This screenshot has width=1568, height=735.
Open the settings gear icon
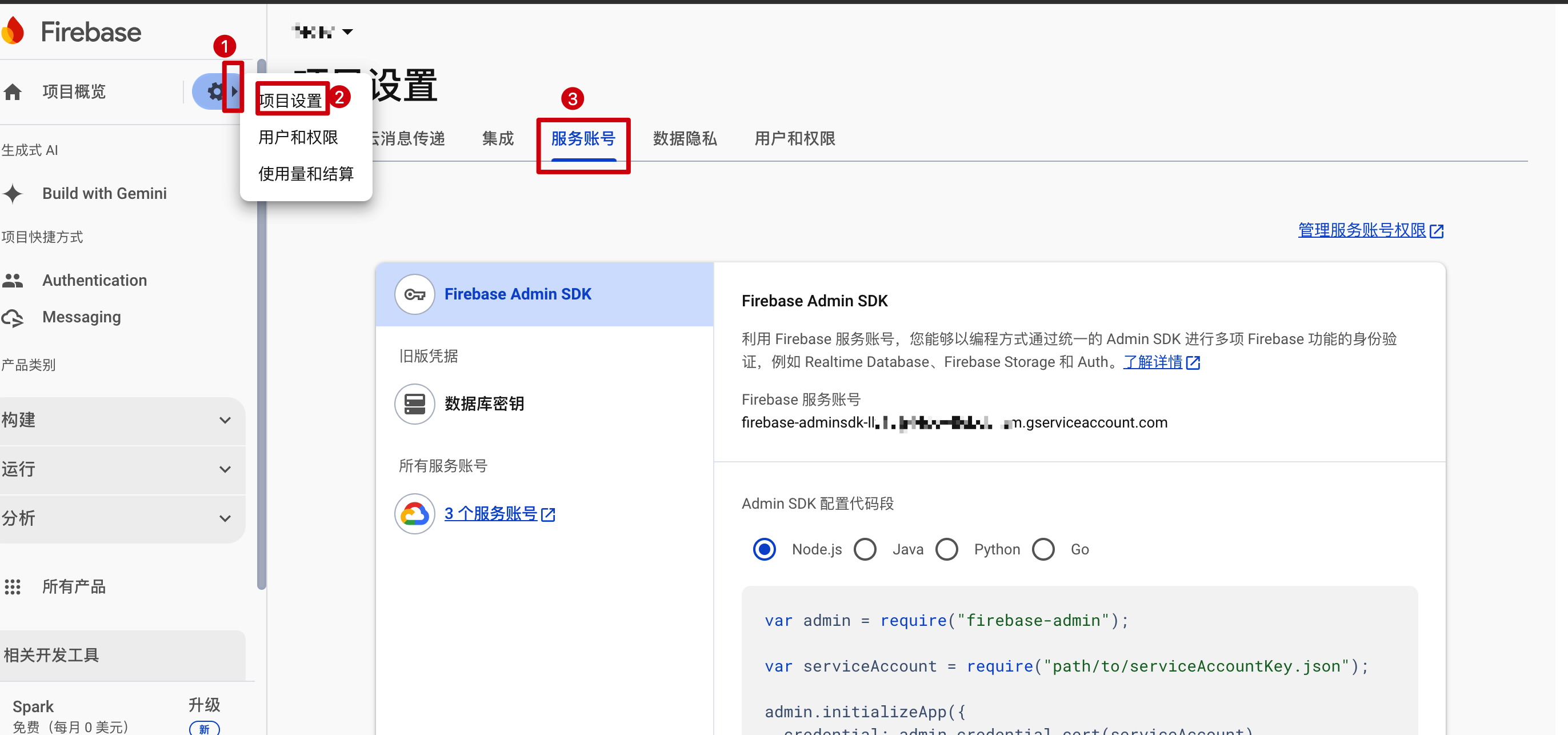(x=214, y=92)
